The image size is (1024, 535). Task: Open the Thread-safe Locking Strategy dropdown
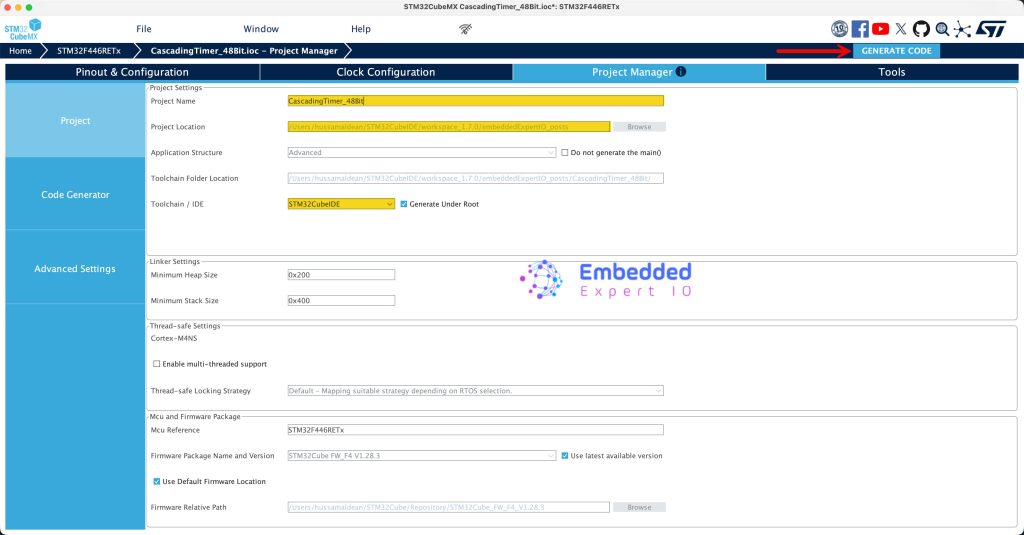click(475, 390)
